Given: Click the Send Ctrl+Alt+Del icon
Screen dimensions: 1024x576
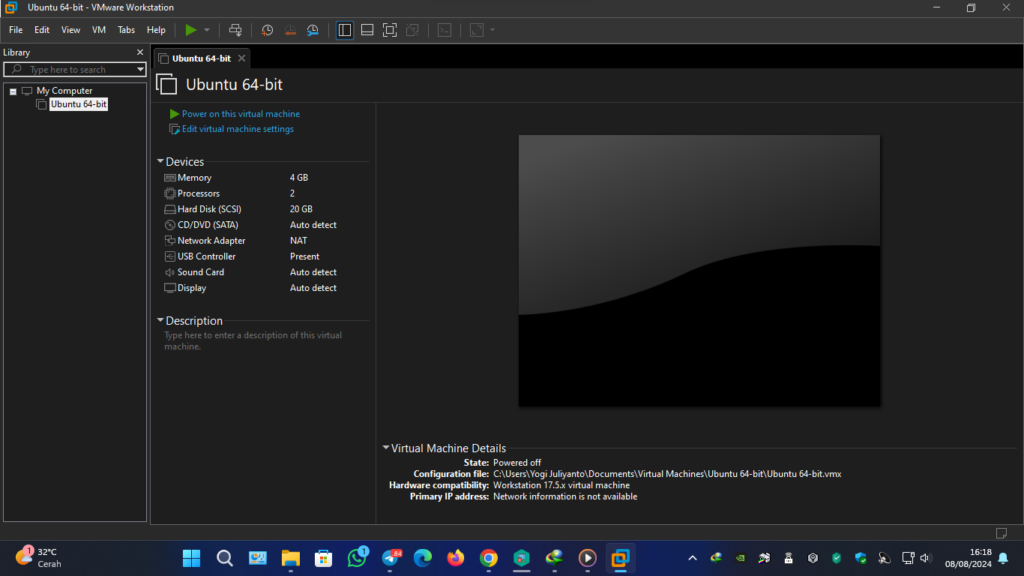Looking at the screenshot, I should click(x=235, y=30).
